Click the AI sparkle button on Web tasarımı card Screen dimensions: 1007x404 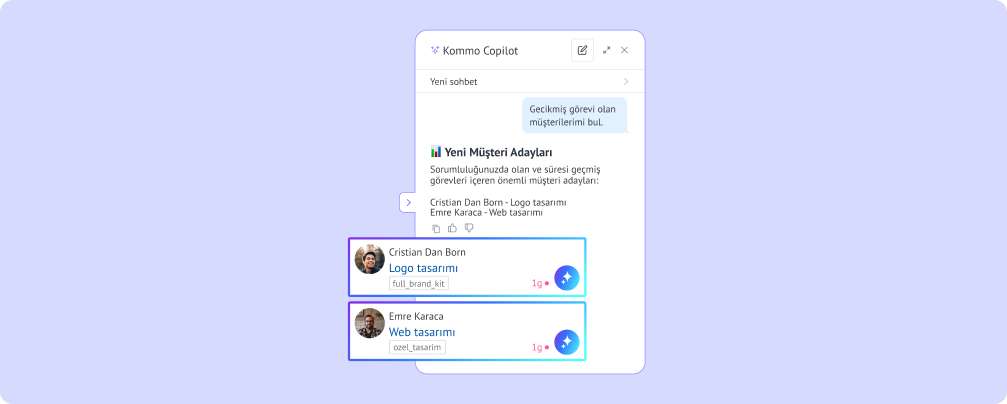coord(566,342)
